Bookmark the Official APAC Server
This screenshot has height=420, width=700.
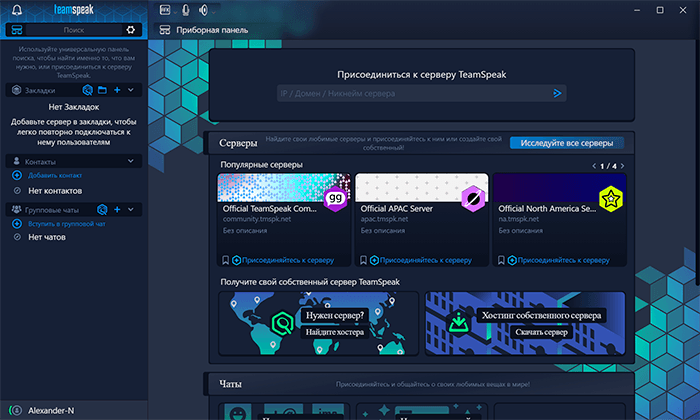(363, 260)
